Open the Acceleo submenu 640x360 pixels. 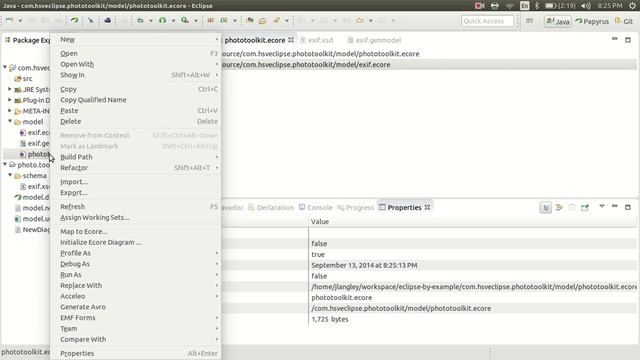(x=136, y=296)
